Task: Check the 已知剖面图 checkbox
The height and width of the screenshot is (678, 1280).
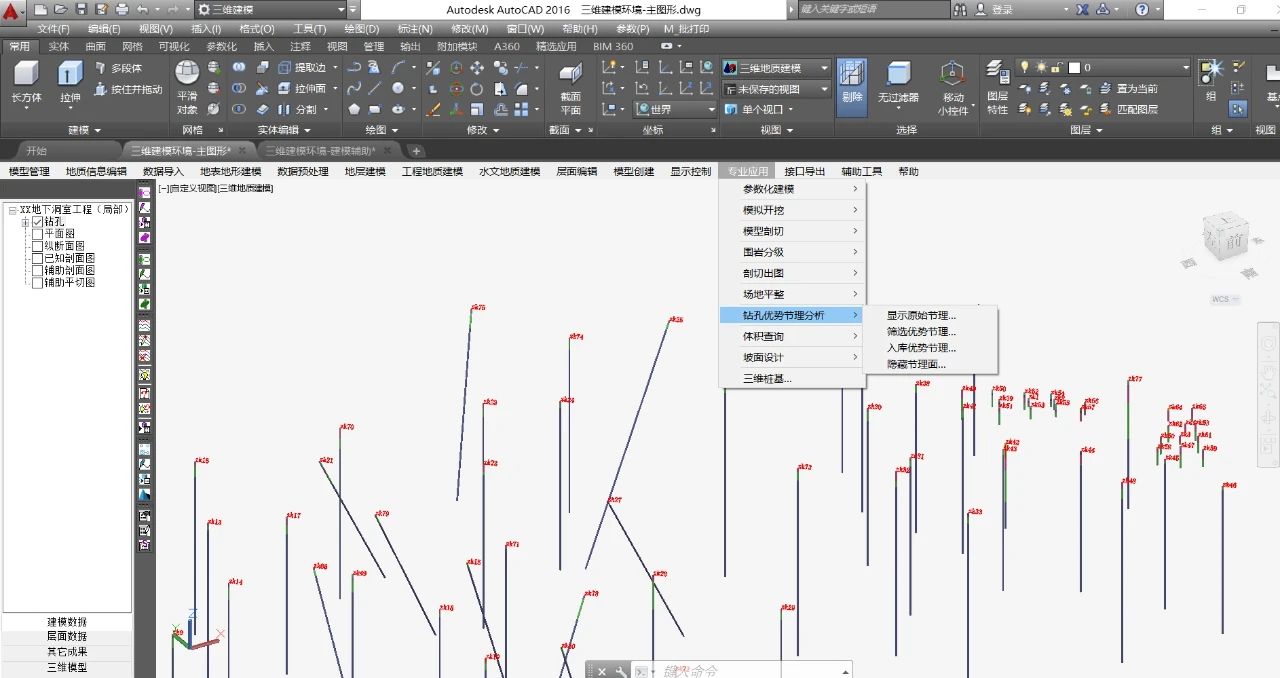Action: coord(37,259)
